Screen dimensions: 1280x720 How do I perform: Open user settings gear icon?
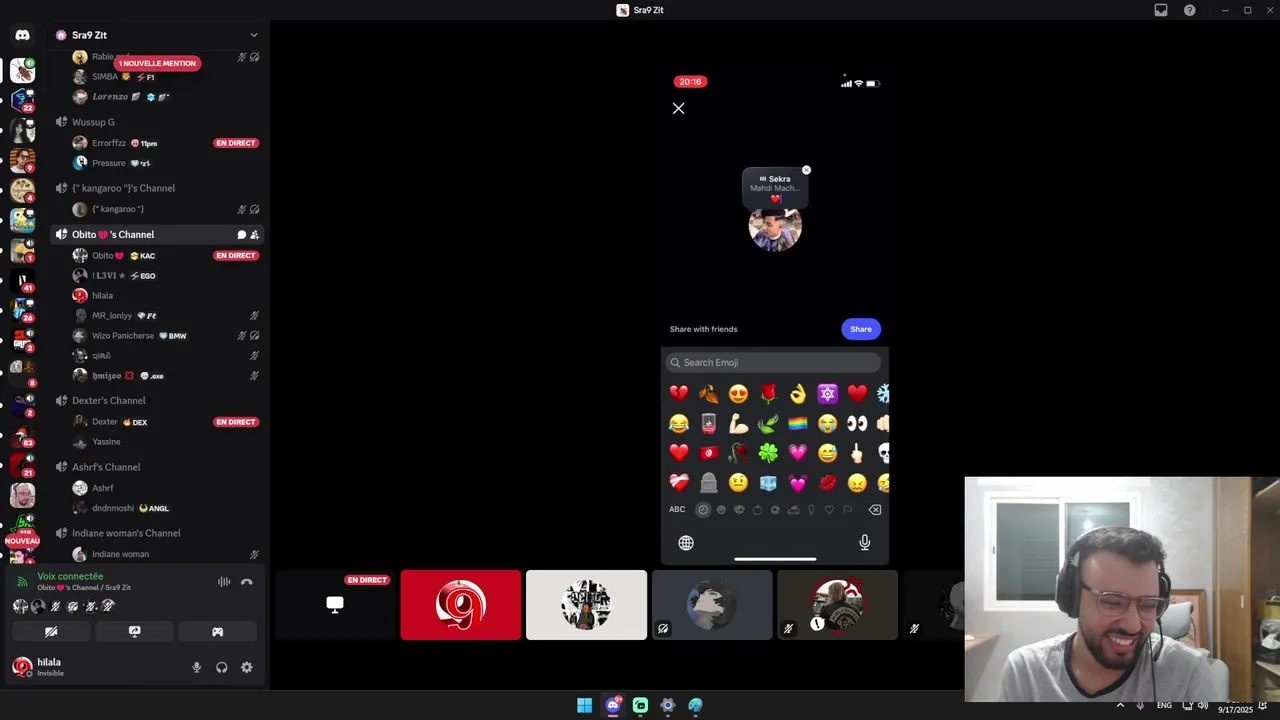click(247, 667)
